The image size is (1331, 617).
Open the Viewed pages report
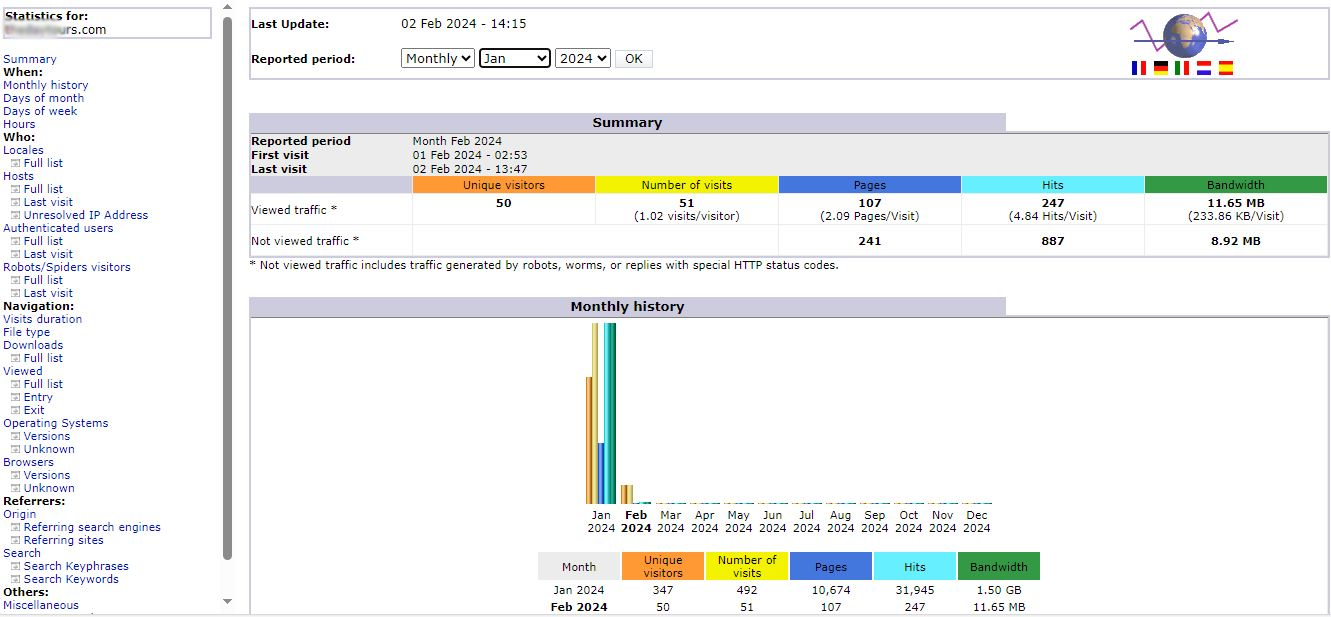(x=23, y=371)
